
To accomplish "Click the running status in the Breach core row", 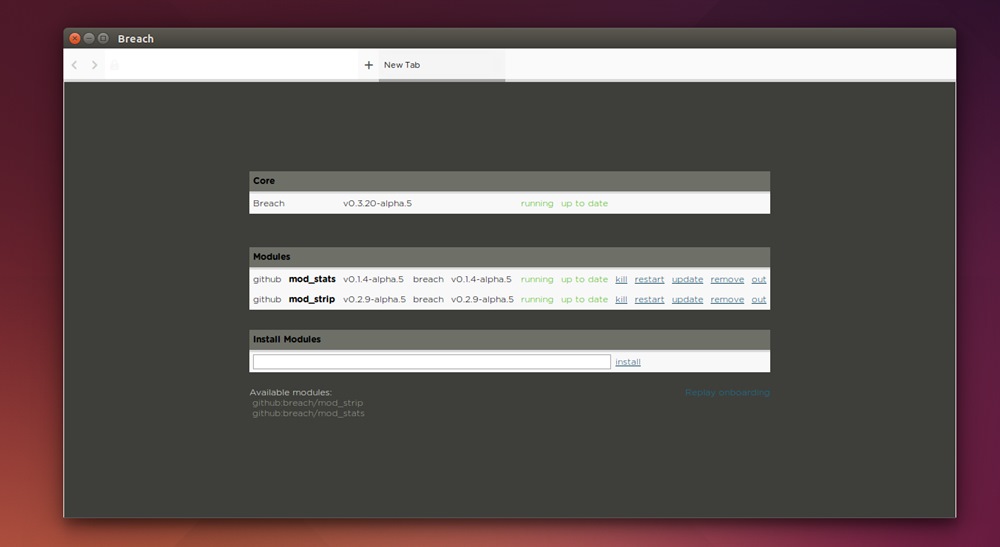I will pos(537,203).
